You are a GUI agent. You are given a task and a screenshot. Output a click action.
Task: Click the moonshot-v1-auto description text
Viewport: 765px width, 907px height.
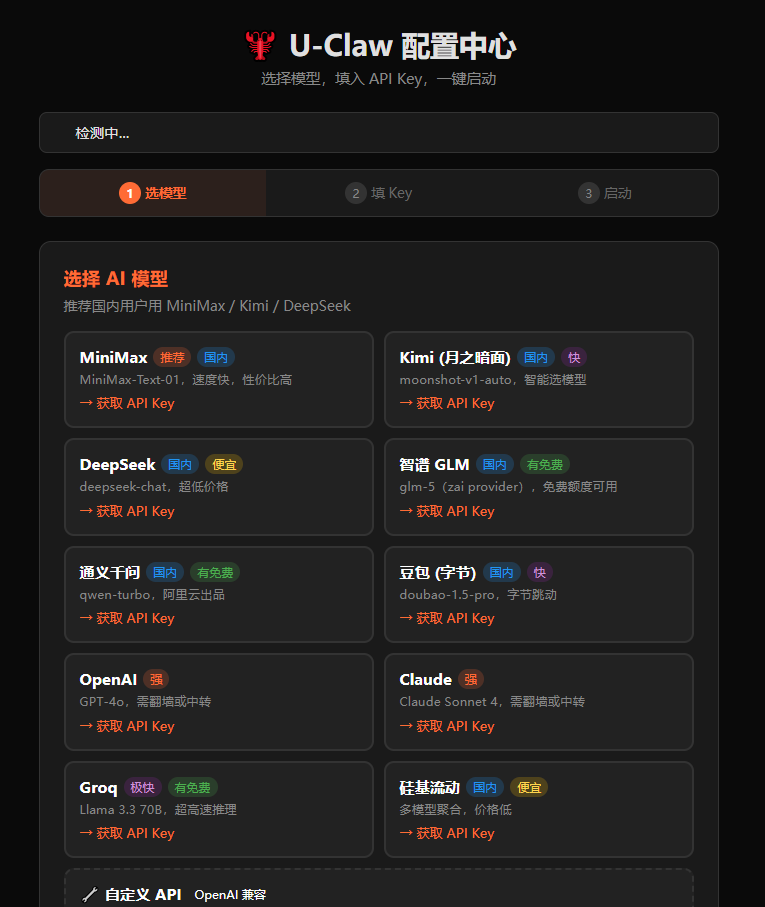coord(493,380)
